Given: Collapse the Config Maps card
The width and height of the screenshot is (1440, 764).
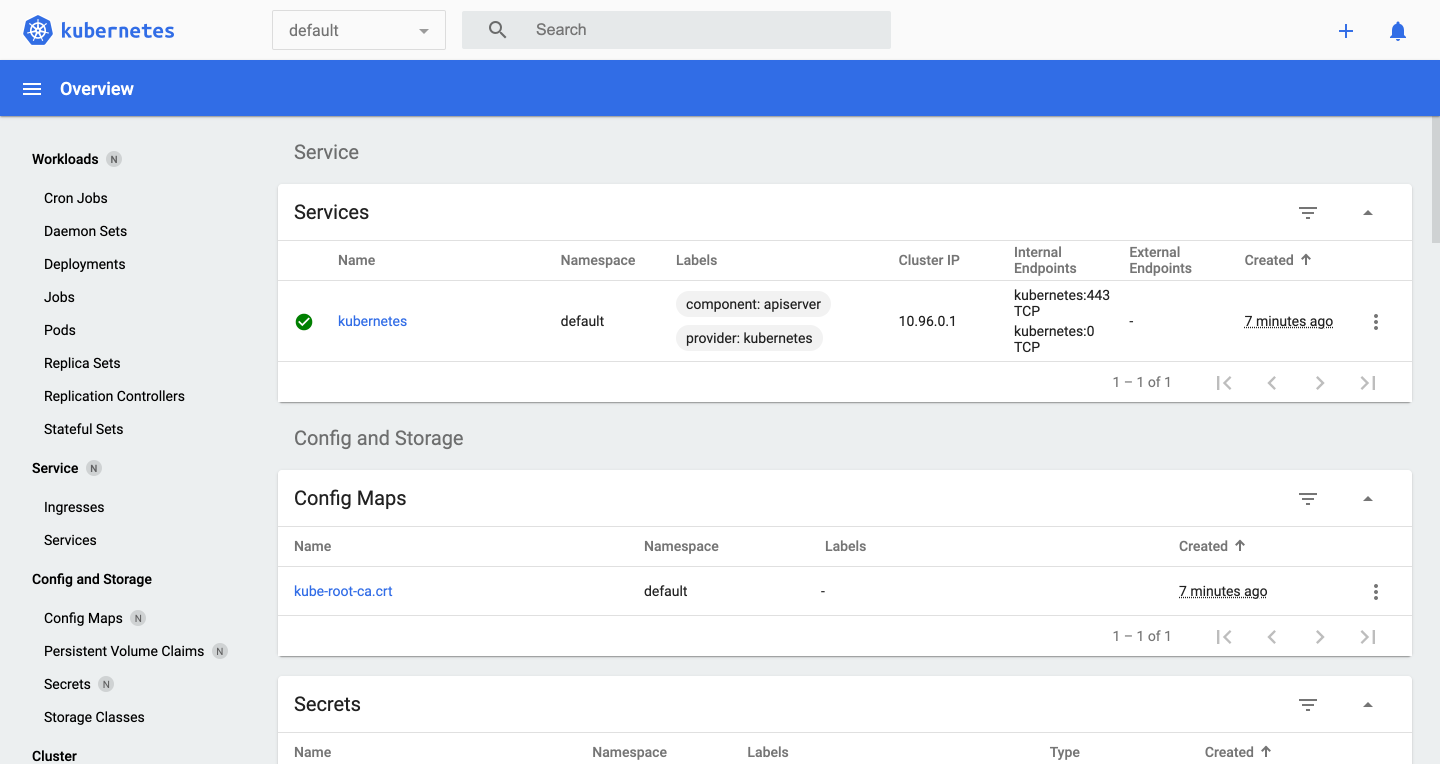Looking at the screenshot, I should pyautogui.click(x=1368, y=498).
